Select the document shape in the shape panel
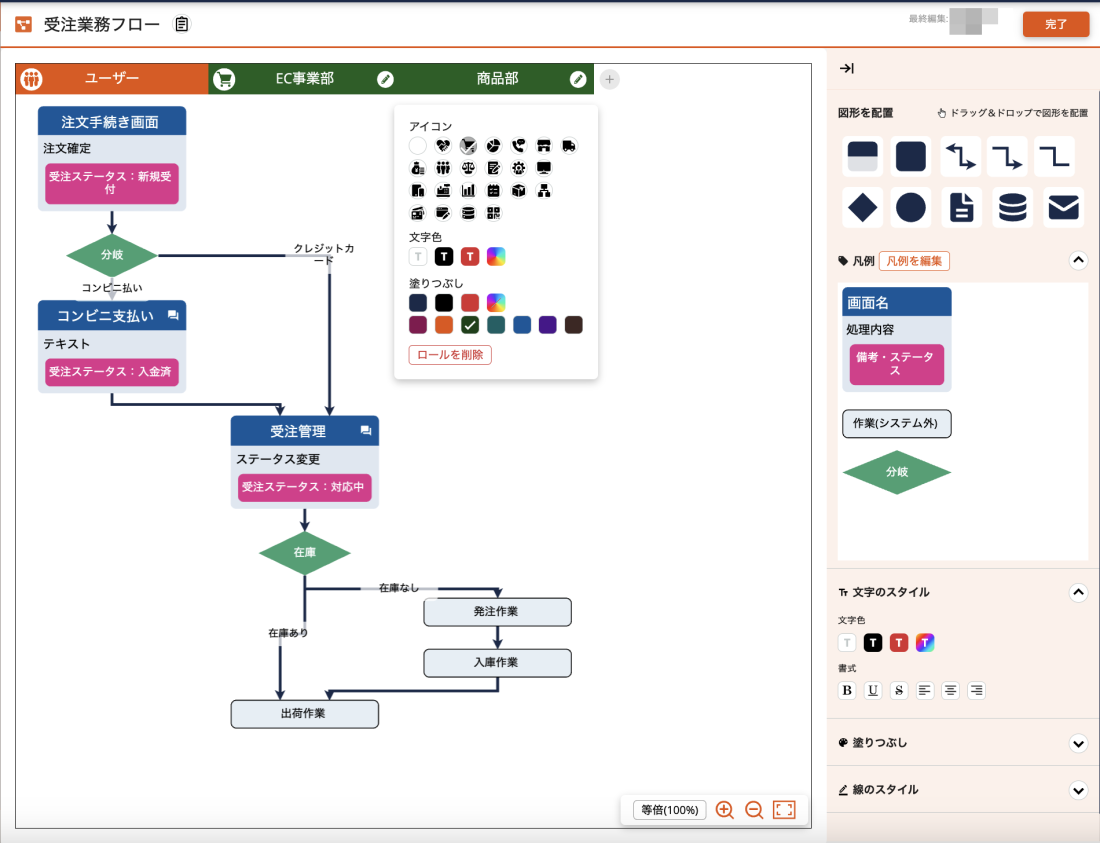 961,207
